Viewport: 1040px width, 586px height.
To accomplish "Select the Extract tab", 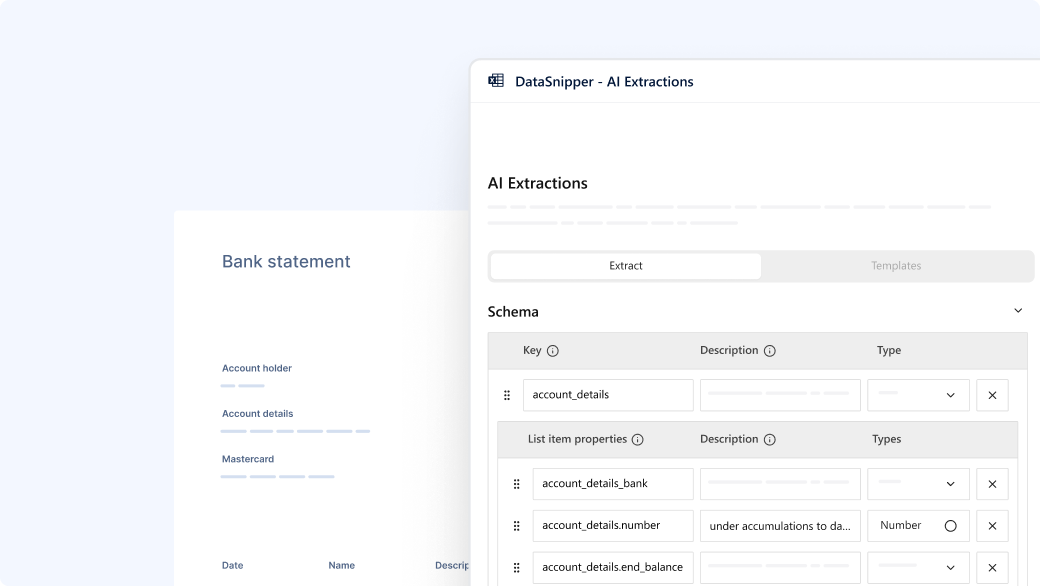I will [626, 266].
